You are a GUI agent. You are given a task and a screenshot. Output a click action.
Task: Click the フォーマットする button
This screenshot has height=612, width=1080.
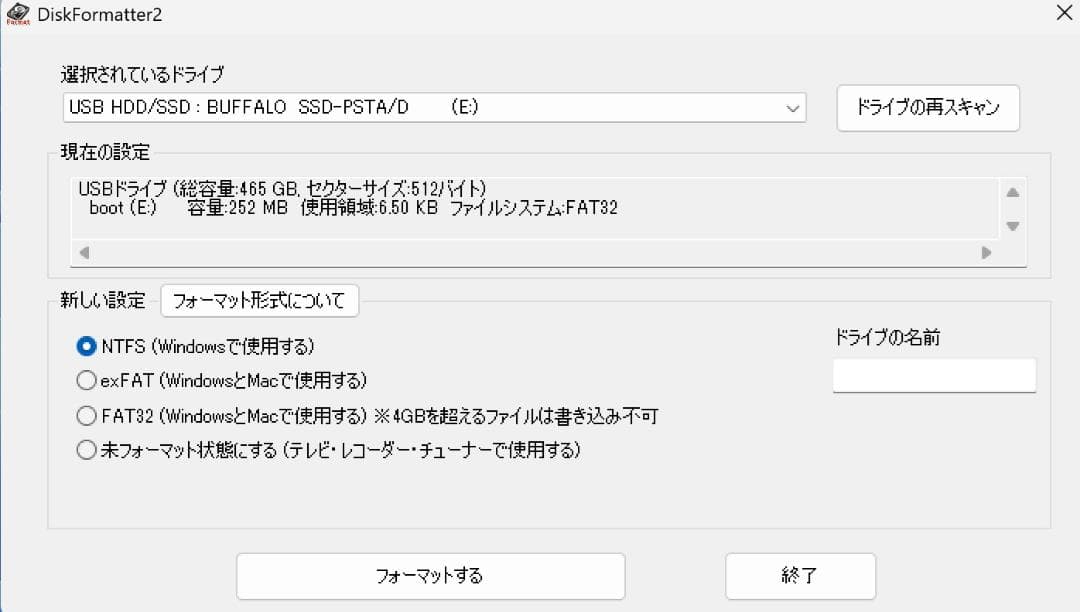pos(430,576)
